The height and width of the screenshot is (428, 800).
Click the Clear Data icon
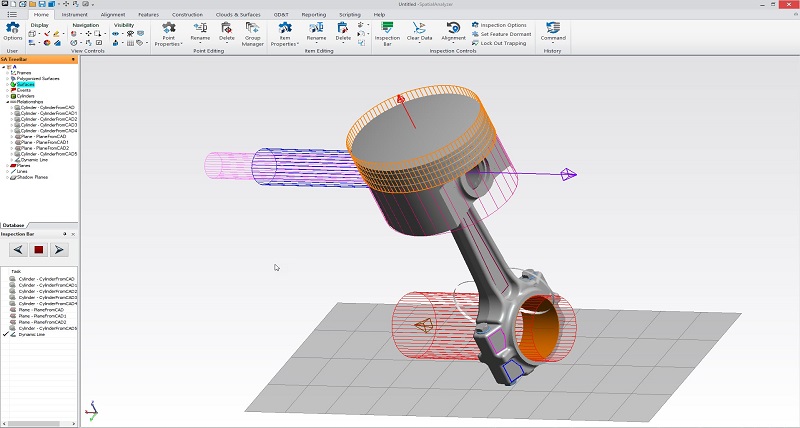click(x=419, y=31)
